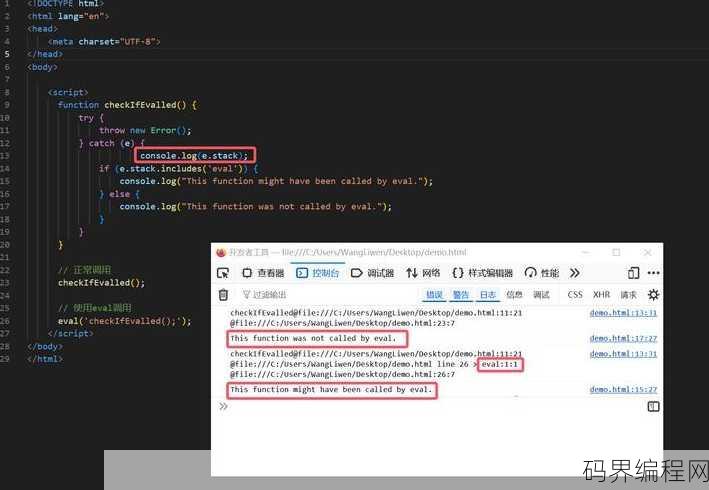The width and height of the screenshot is (709, 490).
Task: Toggle the 信息 info filter
Action: 514,295
